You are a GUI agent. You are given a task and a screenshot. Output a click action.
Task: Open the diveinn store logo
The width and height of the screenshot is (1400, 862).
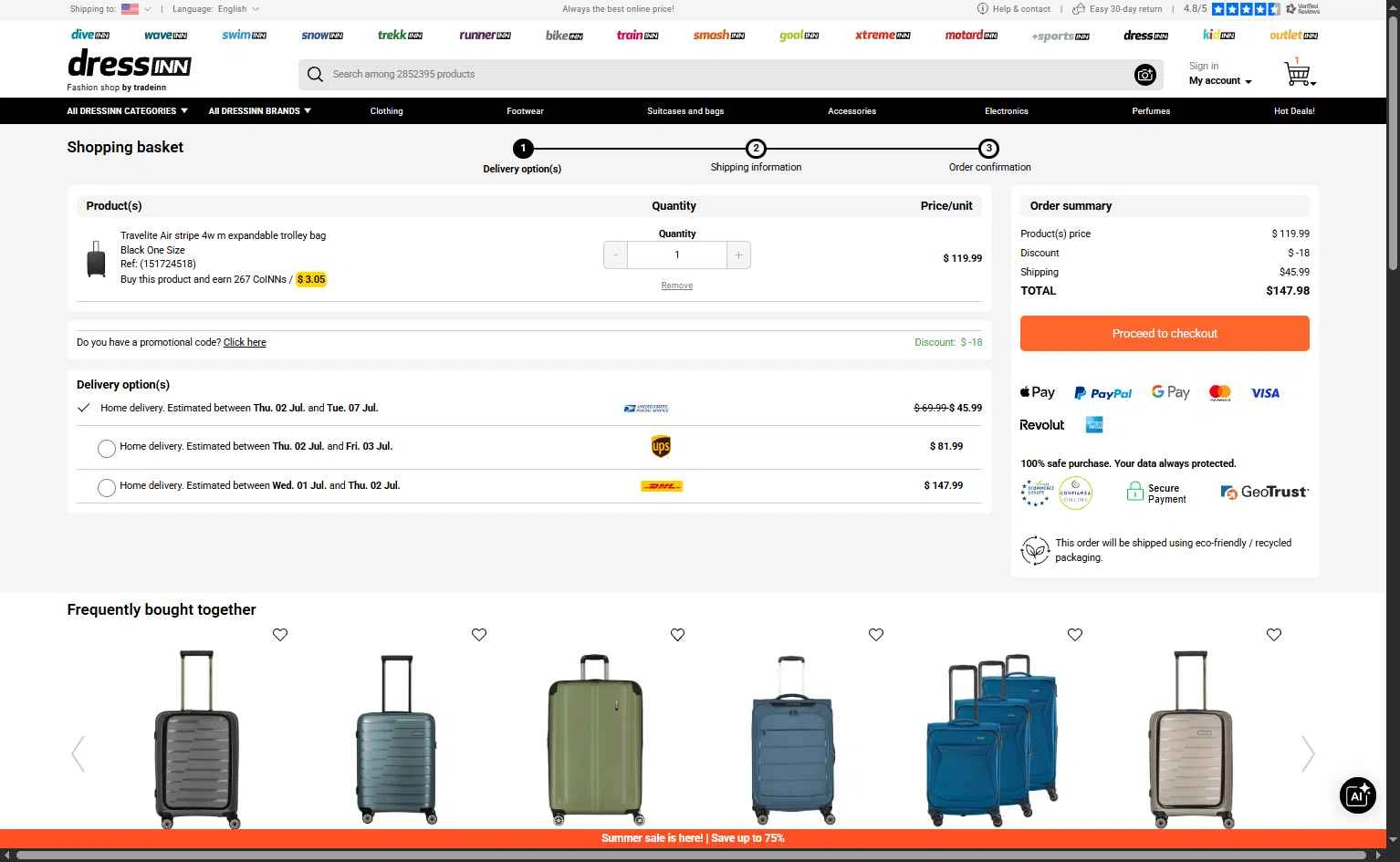click(90, 35)
